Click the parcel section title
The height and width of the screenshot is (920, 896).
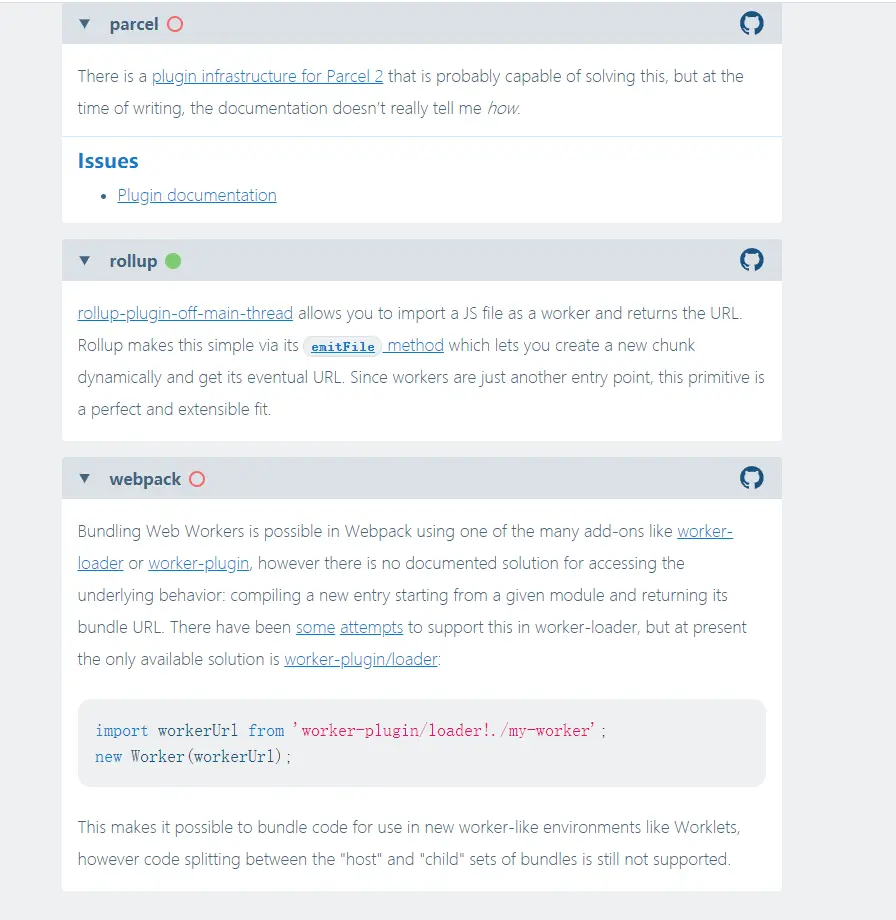pyautogui.click(x=134, y=24)
